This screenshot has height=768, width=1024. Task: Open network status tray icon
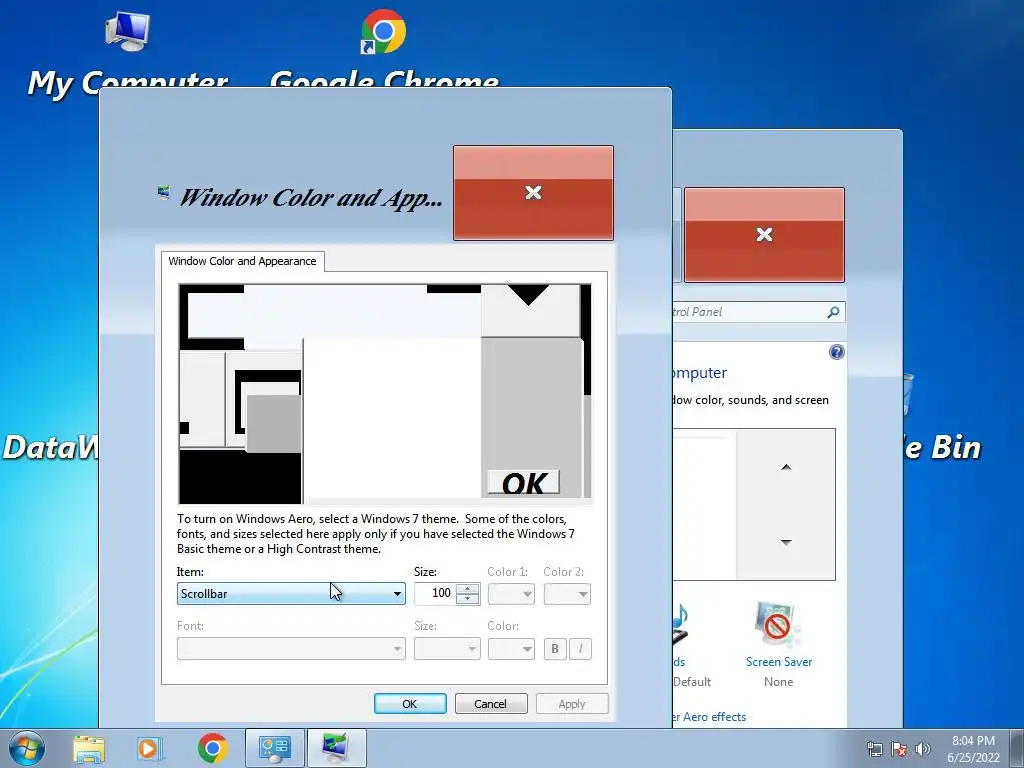[x=874, y=749]
